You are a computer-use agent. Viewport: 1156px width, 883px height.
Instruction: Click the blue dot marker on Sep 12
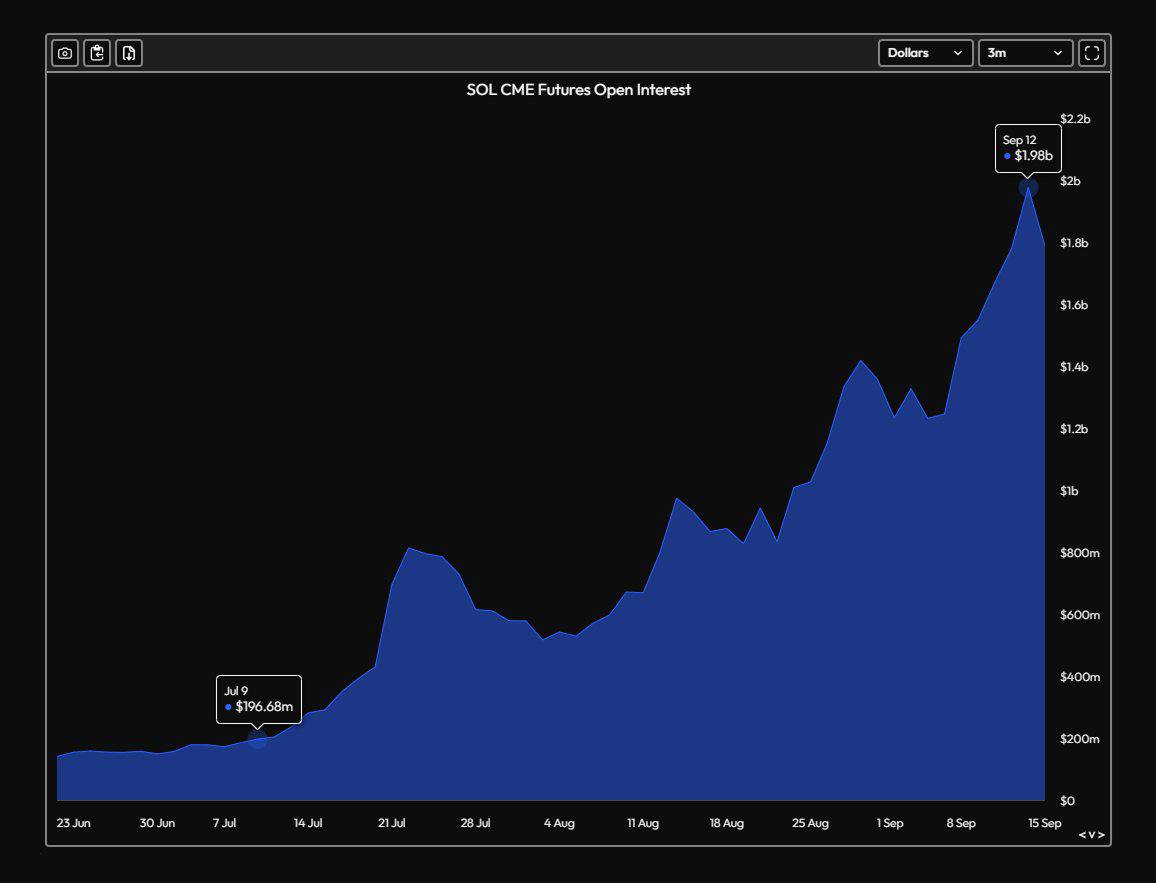pos(1027,186)
